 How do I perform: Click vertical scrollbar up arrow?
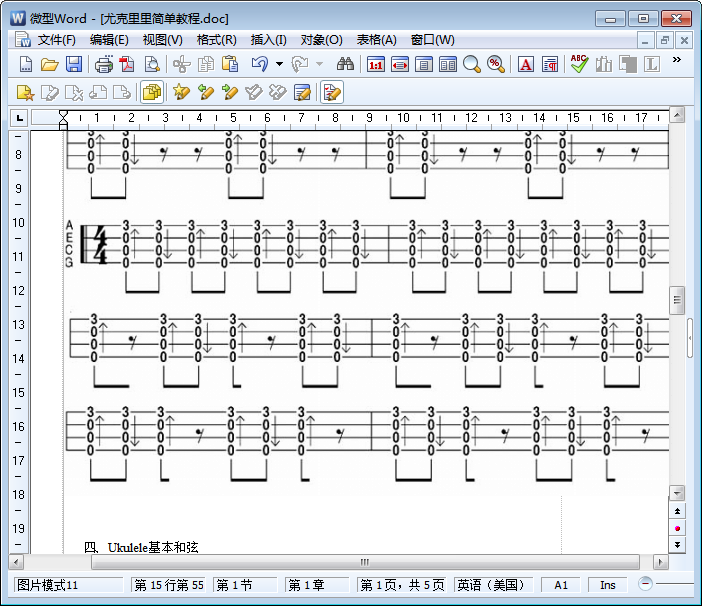tap(677, 115)
